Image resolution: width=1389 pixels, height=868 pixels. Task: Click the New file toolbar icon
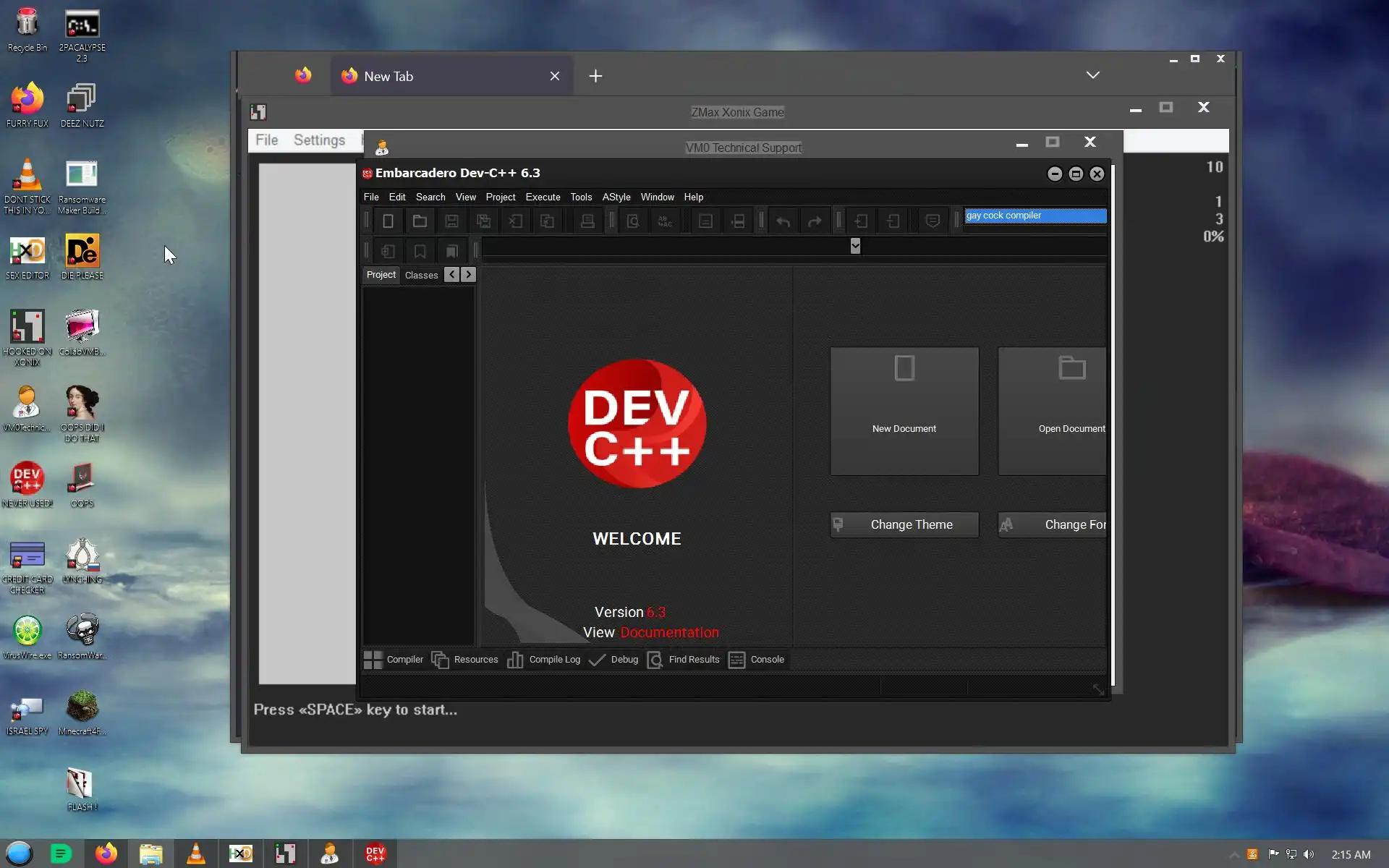tap(388, 221)
